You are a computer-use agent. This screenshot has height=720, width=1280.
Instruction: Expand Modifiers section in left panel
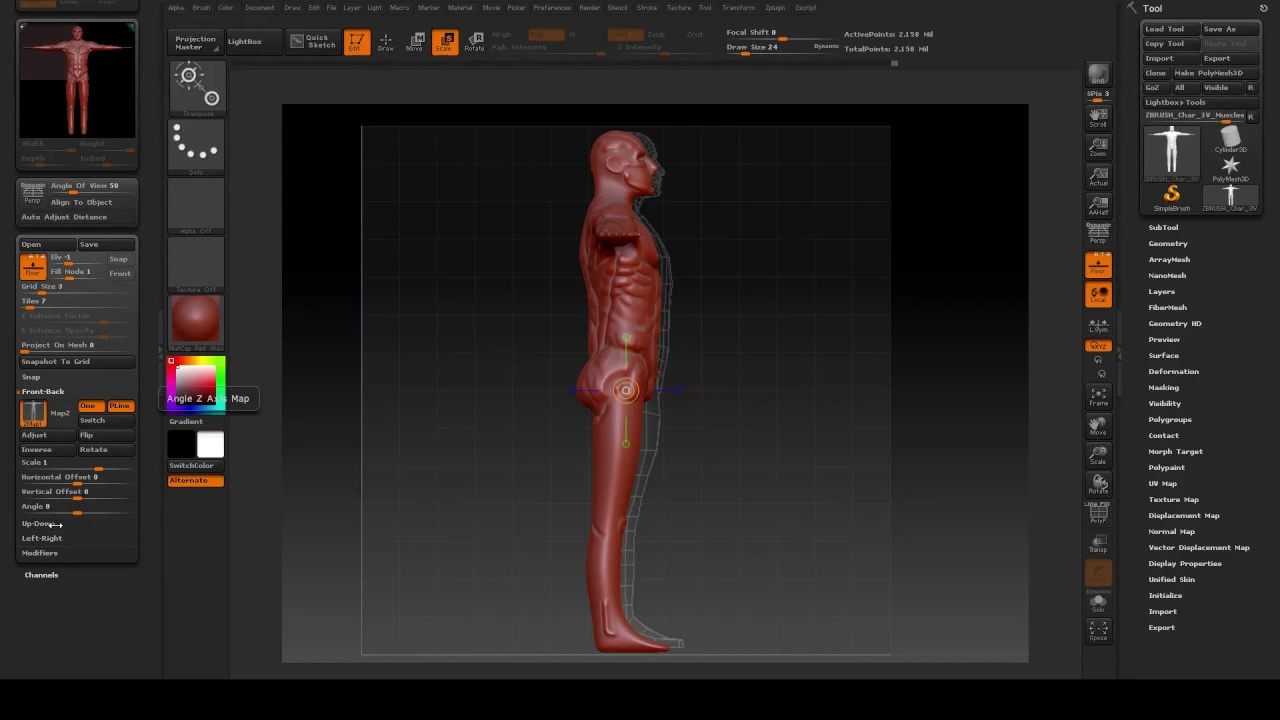coord(40,553)
